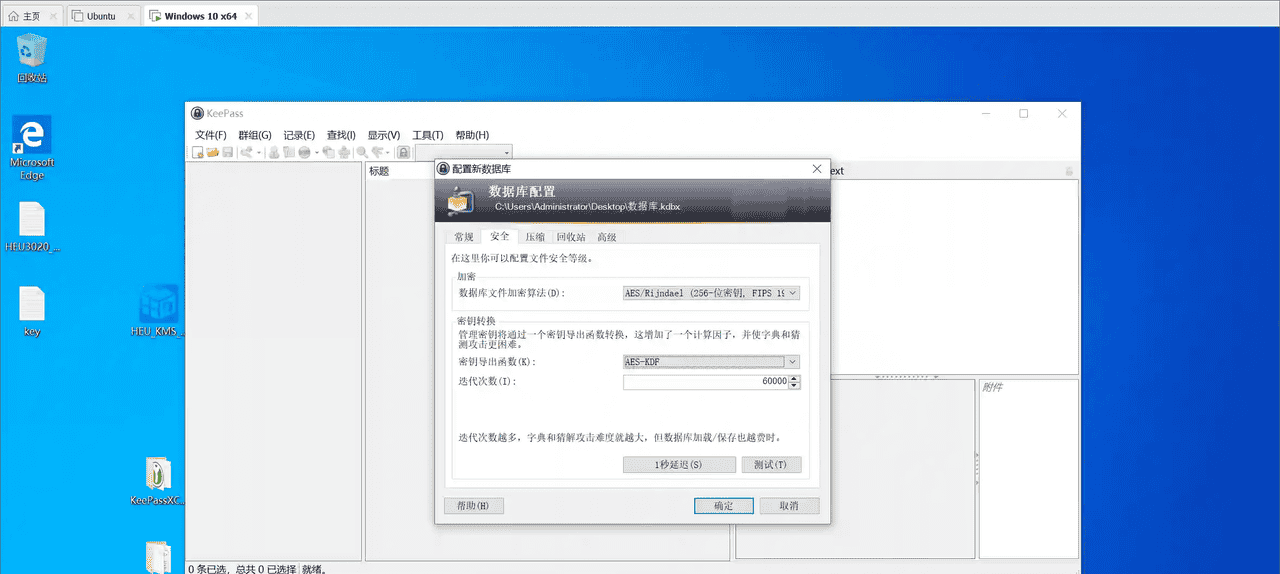The width and height of the screenshot is (1280, 574).
Task: Switch to the 主页 VM tab
Action: click(31, 16)
